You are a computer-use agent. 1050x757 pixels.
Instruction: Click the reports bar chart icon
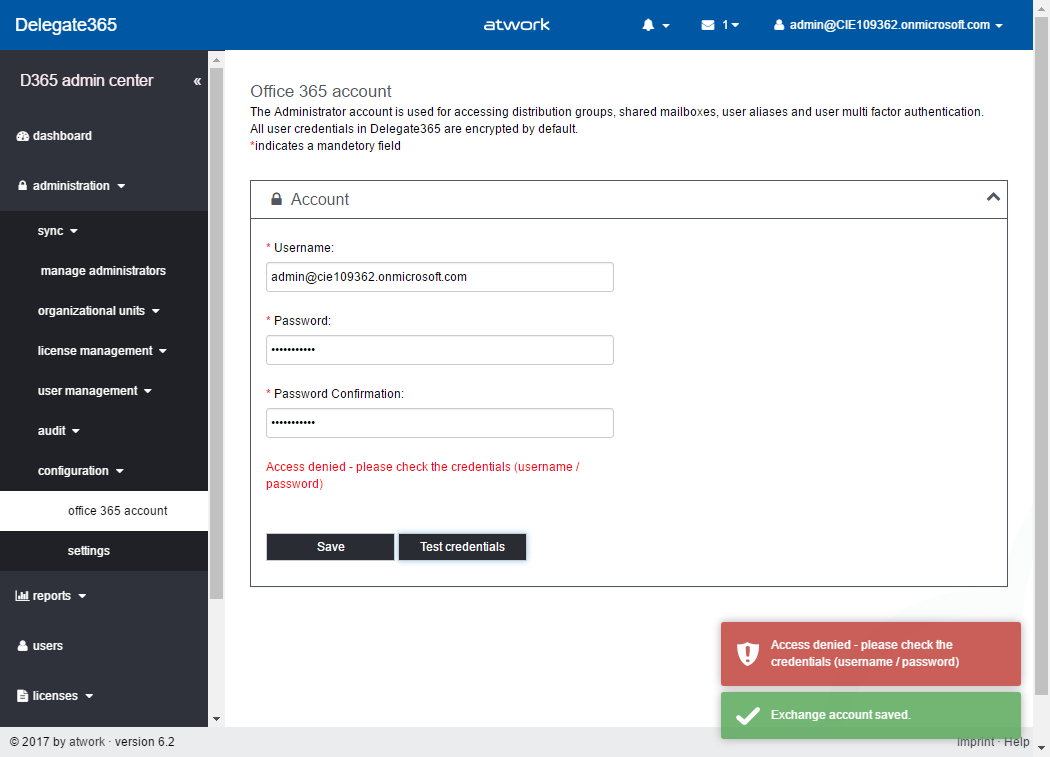pos(22,596)
